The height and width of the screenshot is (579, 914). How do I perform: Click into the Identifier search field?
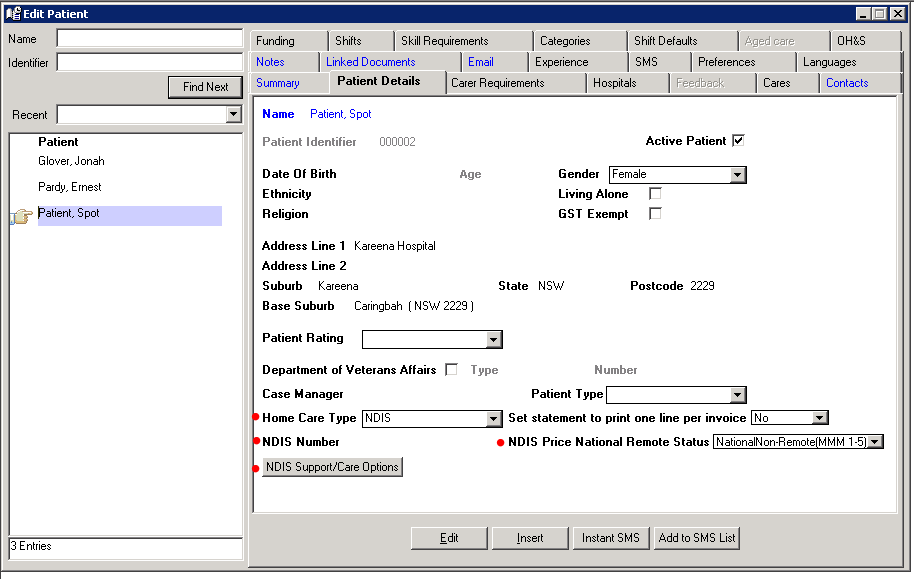(150, 62)
